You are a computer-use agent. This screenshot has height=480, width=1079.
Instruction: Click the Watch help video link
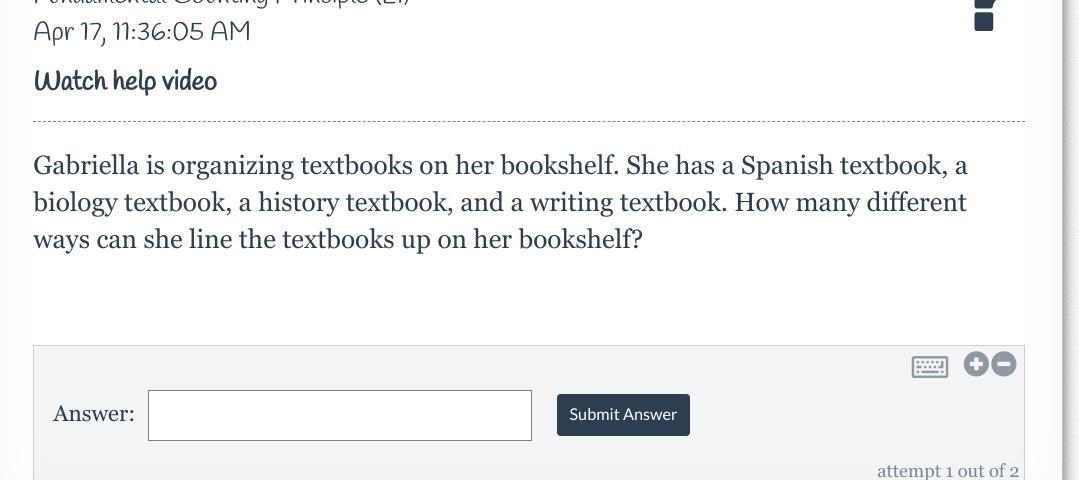[x=125, y=81]
